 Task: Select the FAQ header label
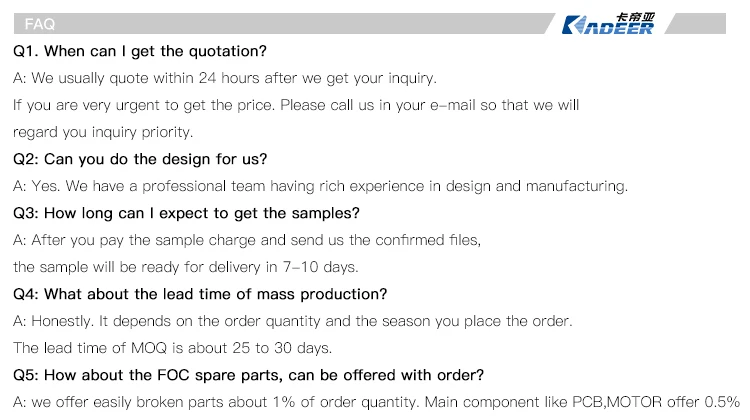click(39, 24)
